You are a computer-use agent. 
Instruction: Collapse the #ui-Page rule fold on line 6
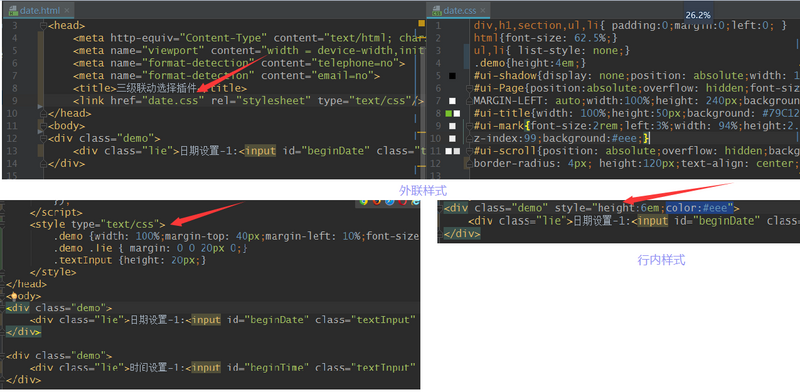tap(468, 88)
